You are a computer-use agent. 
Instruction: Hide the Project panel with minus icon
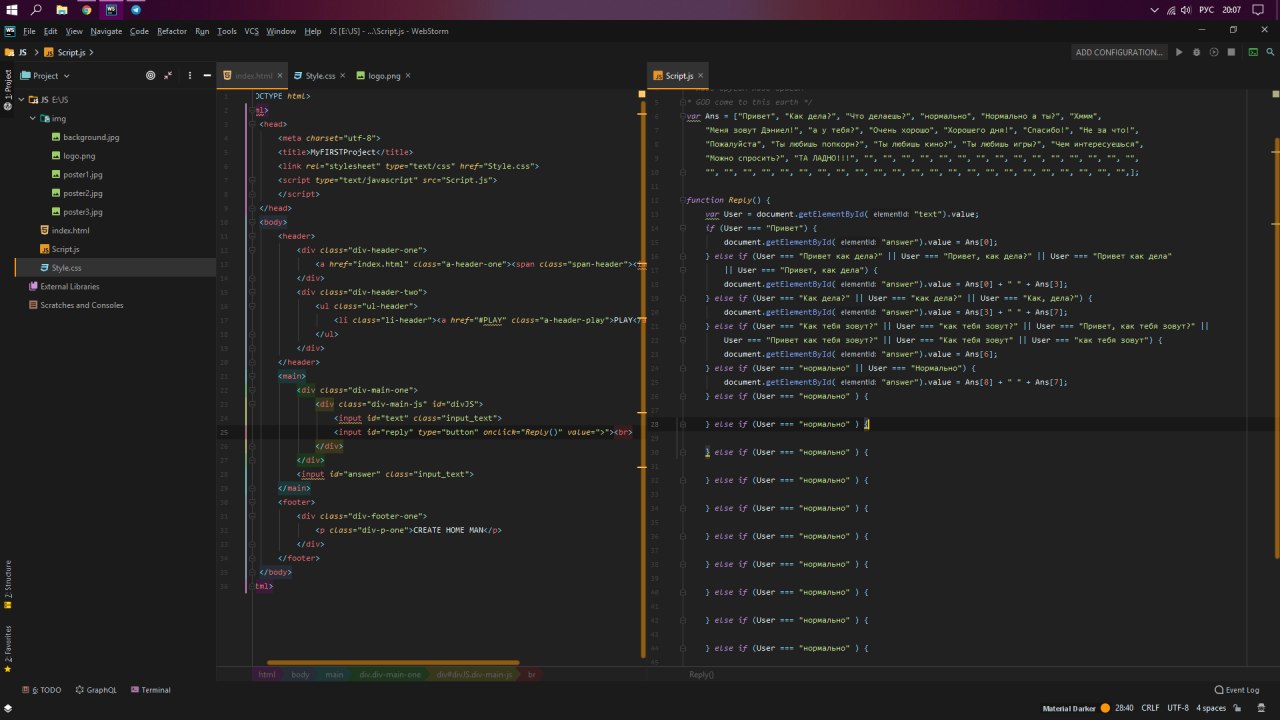point(205,75)
